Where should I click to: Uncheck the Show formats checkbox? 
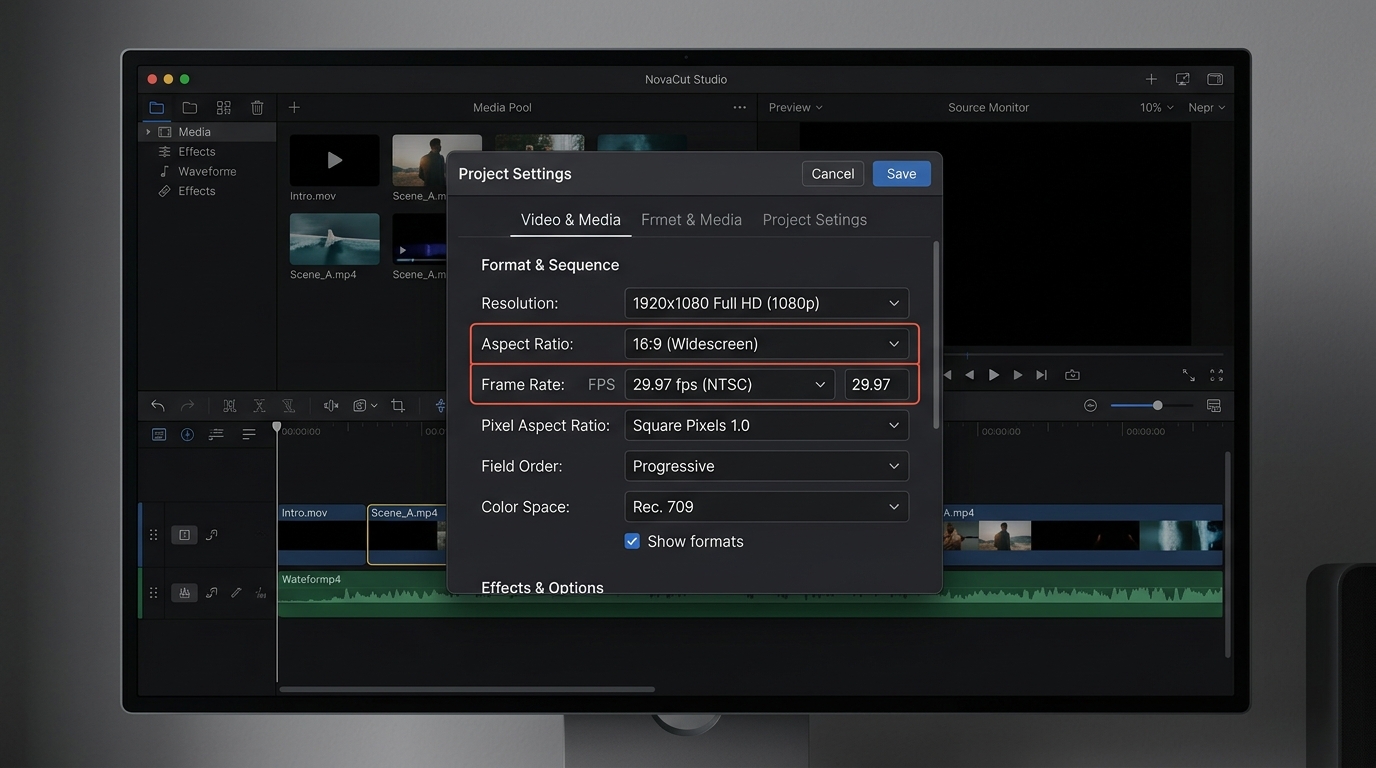click(x=632, y=541)
